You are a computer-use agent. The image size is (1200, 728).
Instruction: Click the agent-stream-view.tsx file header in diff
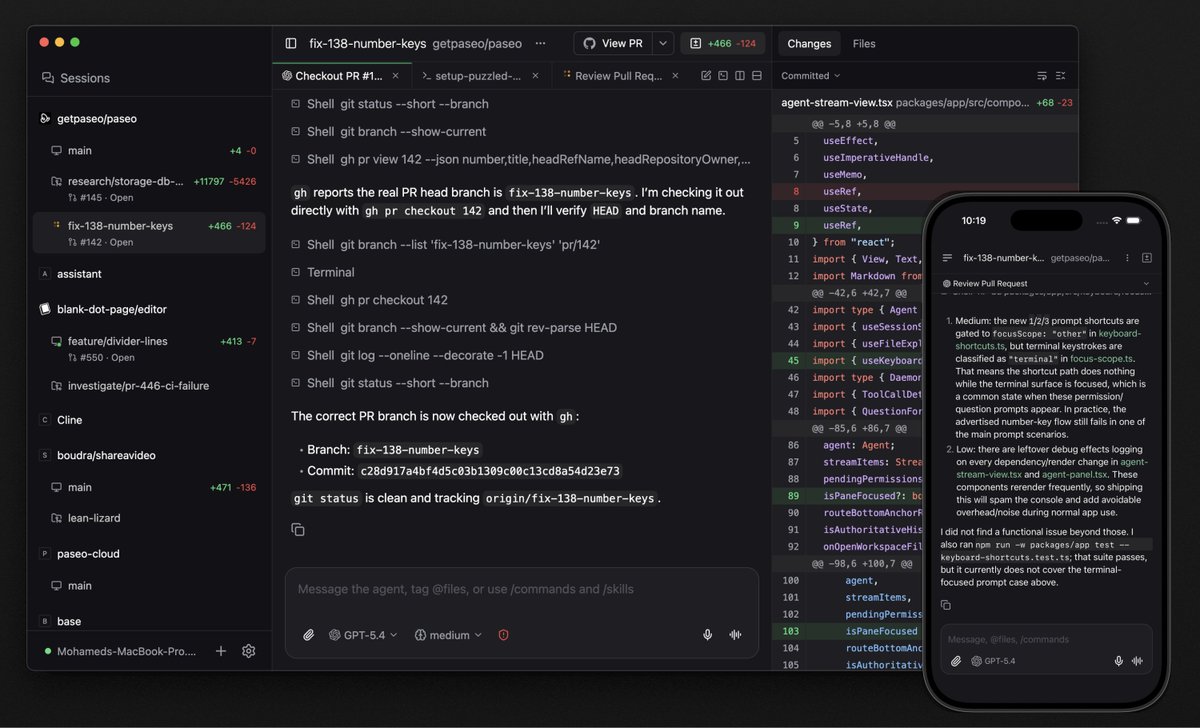(x=925, y=102)
